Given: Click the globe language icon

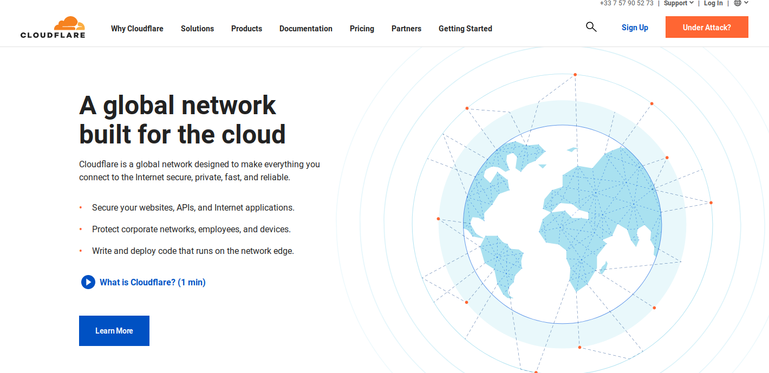Looking at the screenshot, I should coord(738,3).
